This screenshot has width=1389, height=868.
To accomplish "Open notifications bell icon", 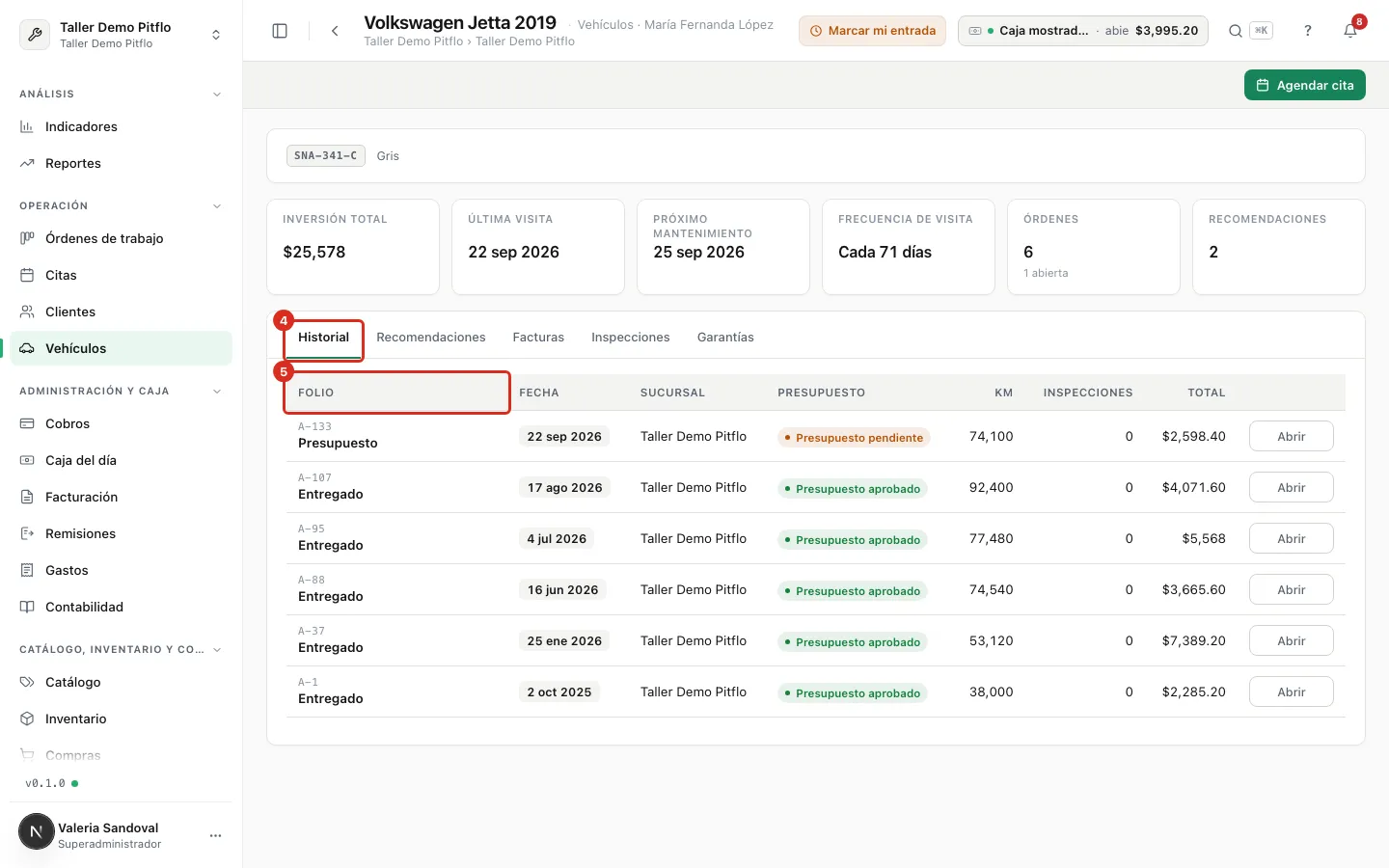I will coord(1350,31).
